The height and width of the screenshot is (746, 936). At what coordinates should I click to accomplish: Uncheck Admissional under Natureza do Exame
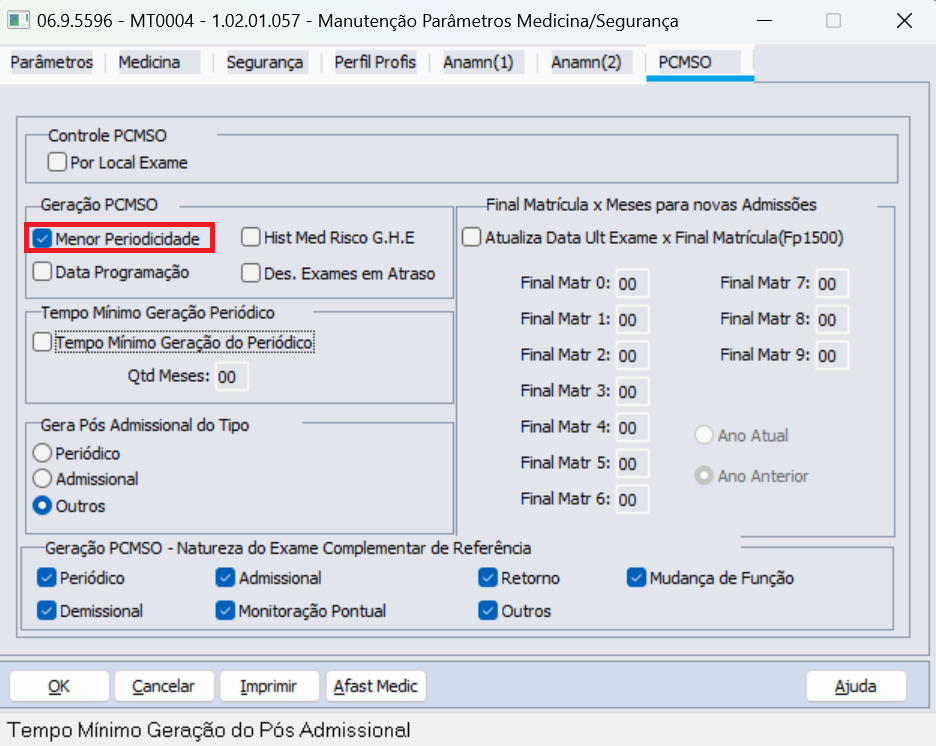(x=225, y=578)
